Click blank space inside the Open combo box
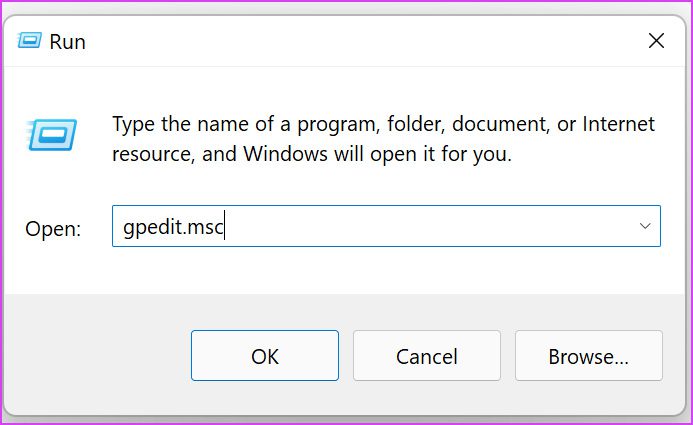Viewport: 693px width, 425px height. pyautogui.click(x=429, y=226)
